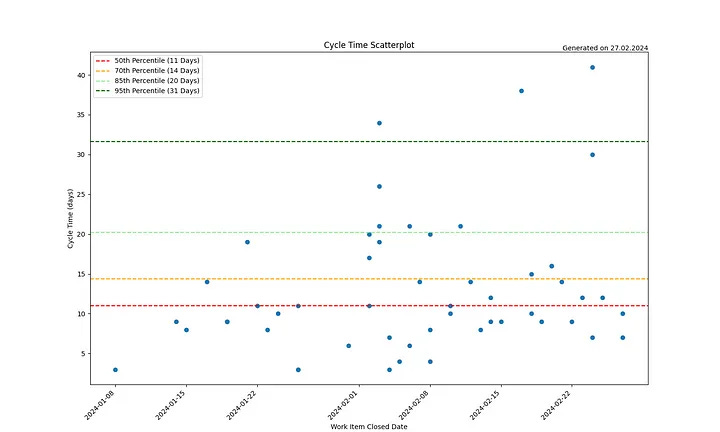Click the dark green 95th percentile dashed line
Image resolution: width=720 pixels, height=432 pixels.
[x=369, y=141]
